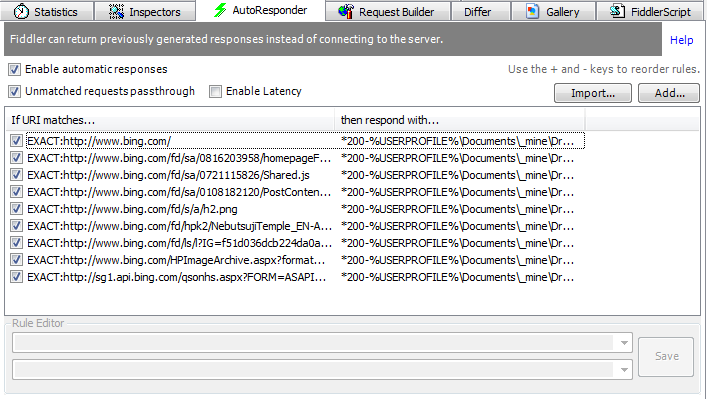Open the lower Rule Editor dropdown arrow
This screenshot has width=707, height=399.
pyautogui.click(x=624, y=370)
